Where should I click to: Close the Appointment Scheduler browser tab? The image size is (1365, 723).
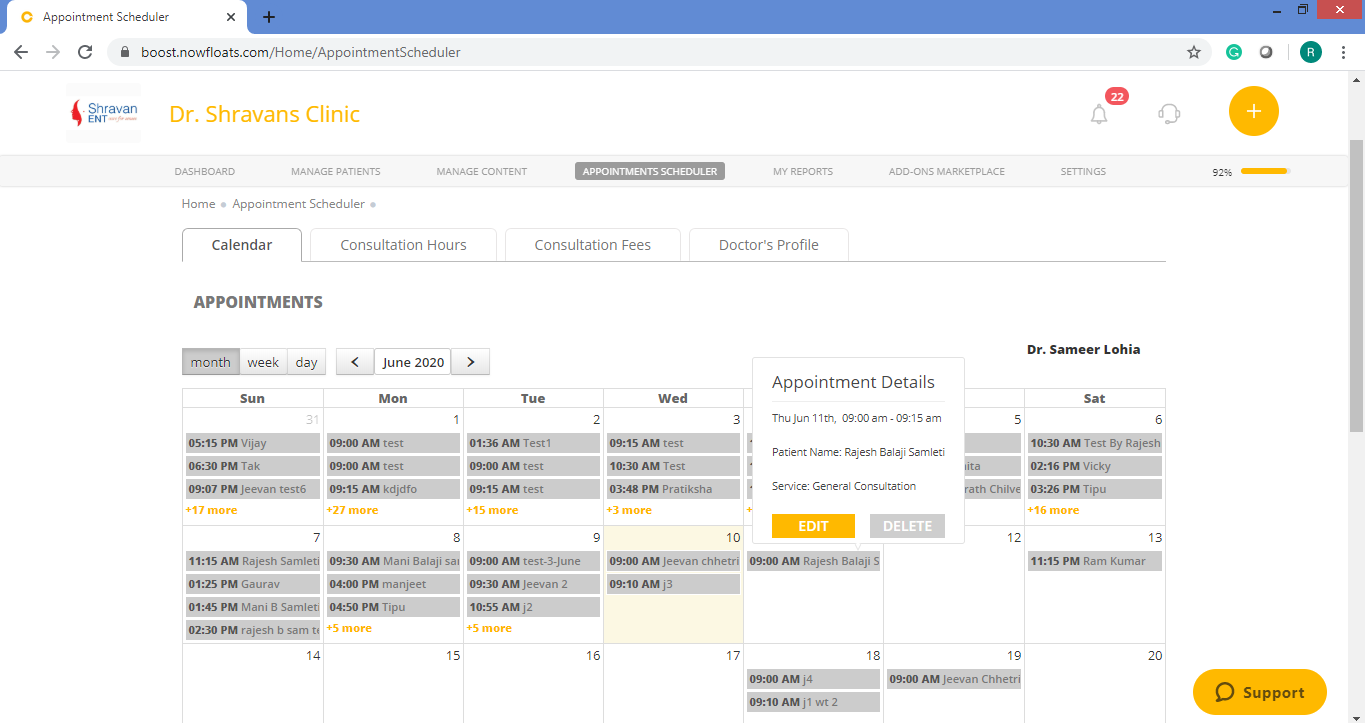pos(231,17)
